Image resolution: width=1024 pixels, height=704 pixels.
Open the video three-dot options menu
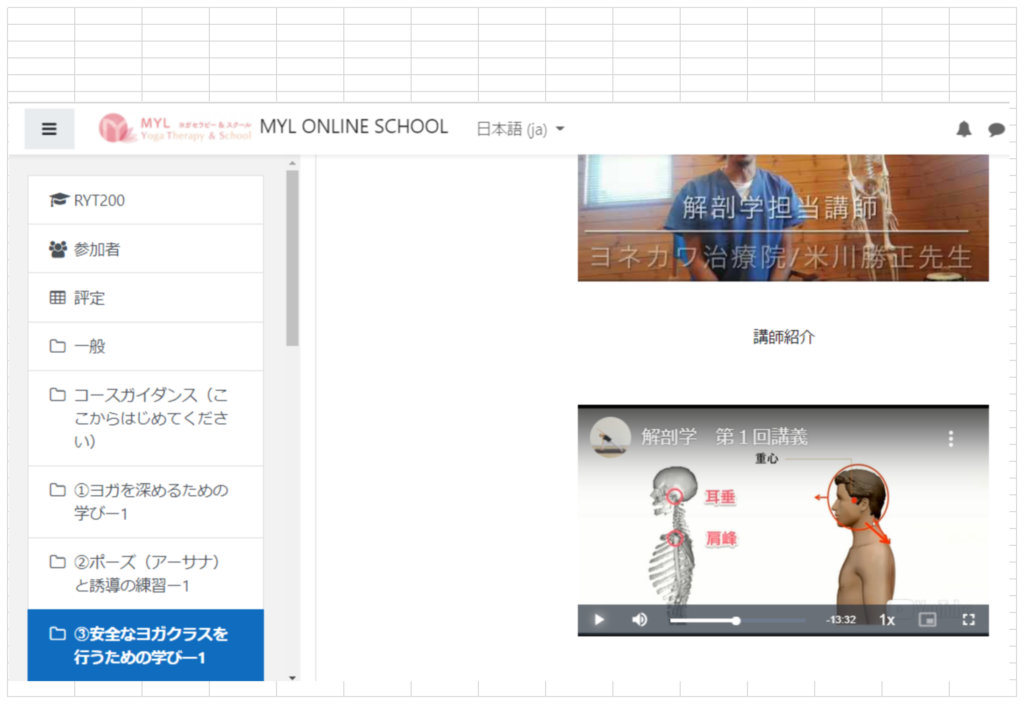(951, 439)
